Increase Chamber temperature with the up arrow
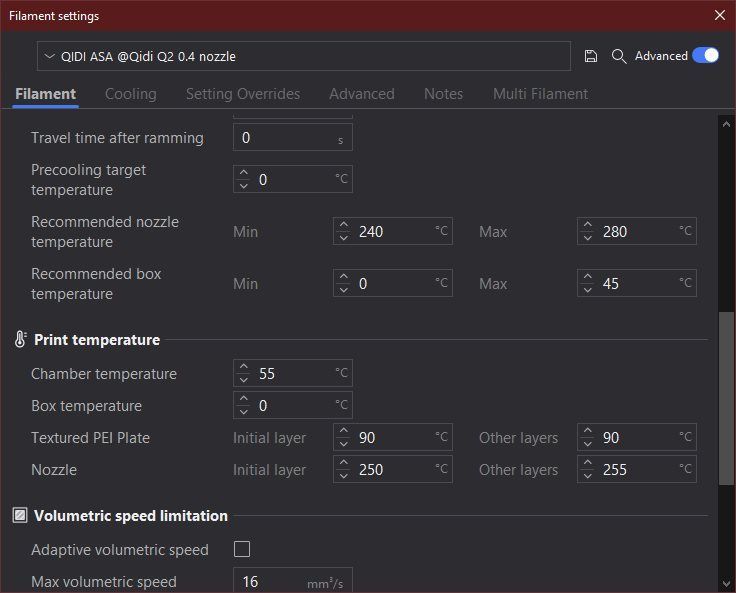This screenshot has height=593, width=736. click(244, 368)
